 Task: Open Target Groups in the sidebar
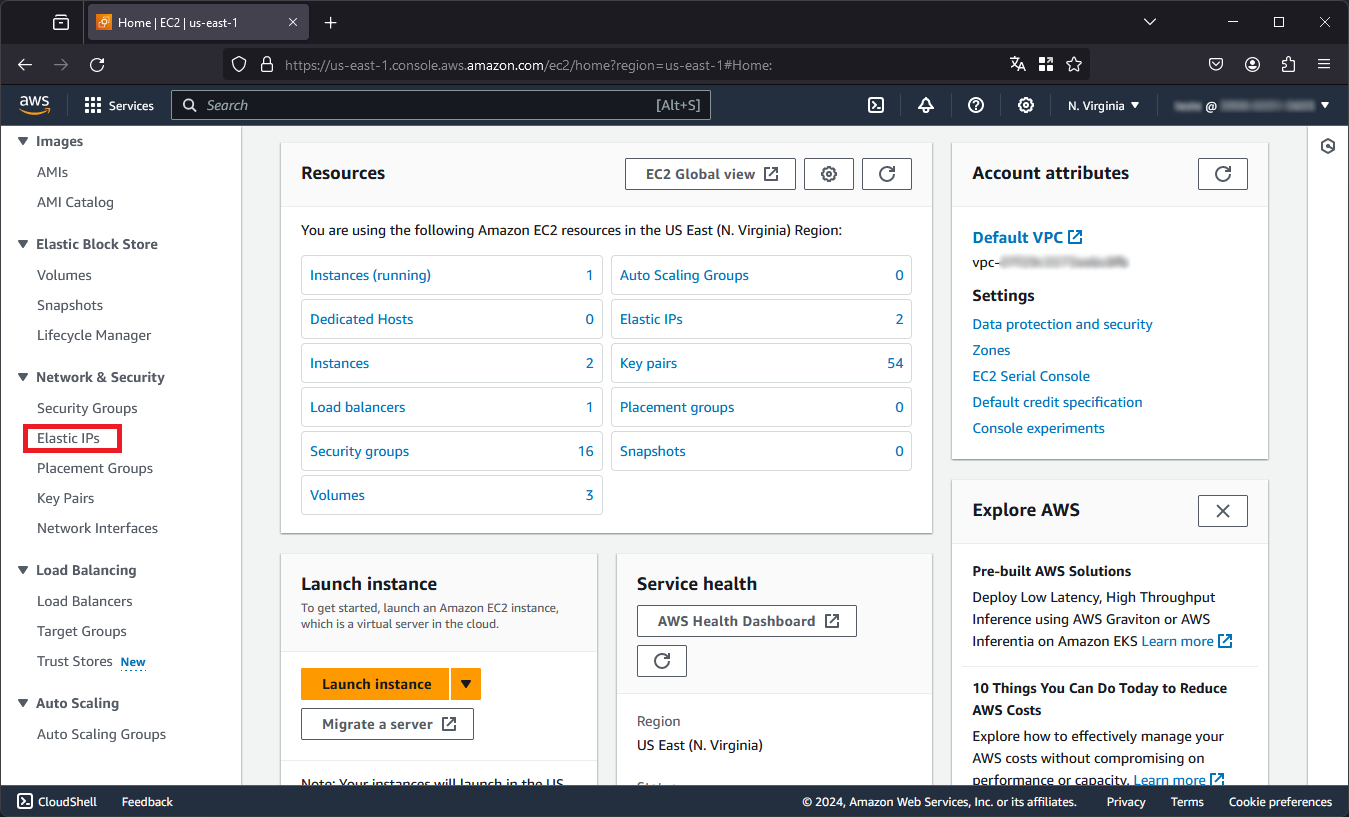click(82, 631)
